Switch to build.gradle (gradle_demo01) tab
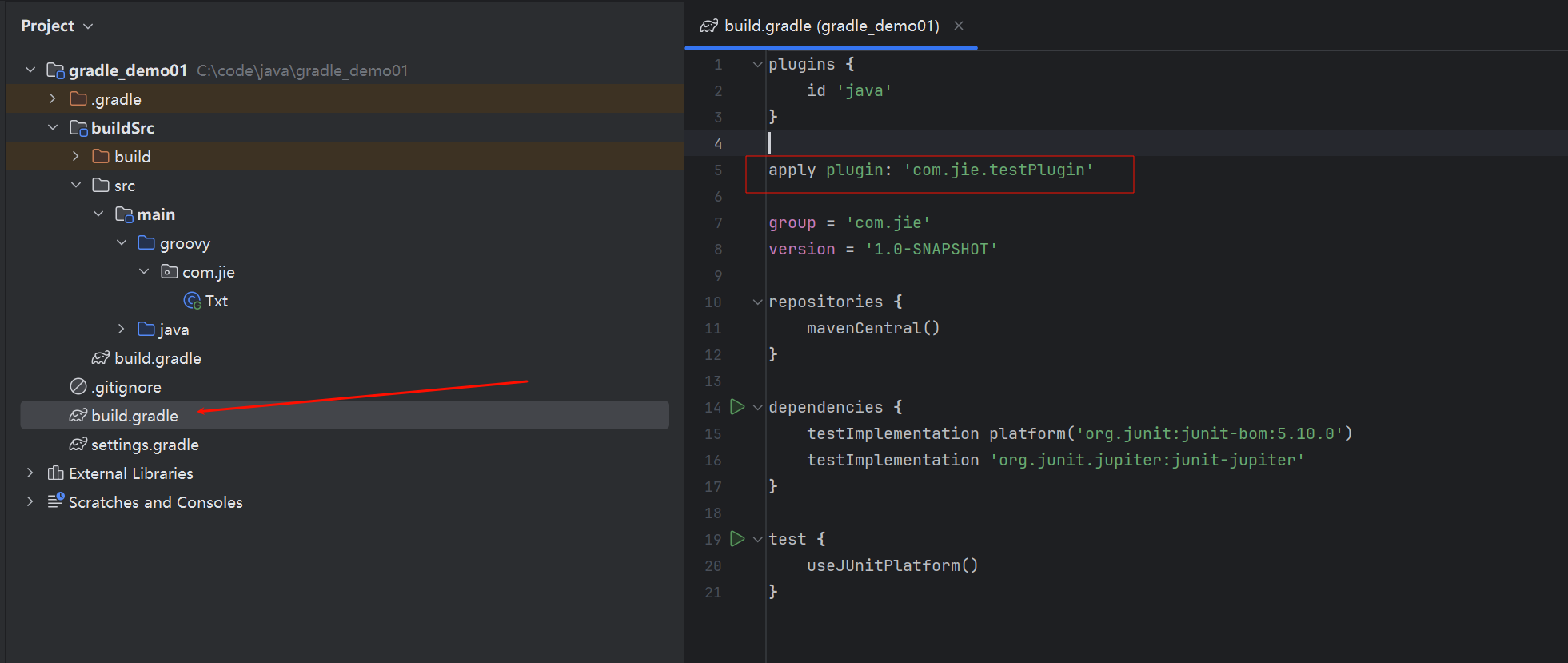 (x=832, y=26)
